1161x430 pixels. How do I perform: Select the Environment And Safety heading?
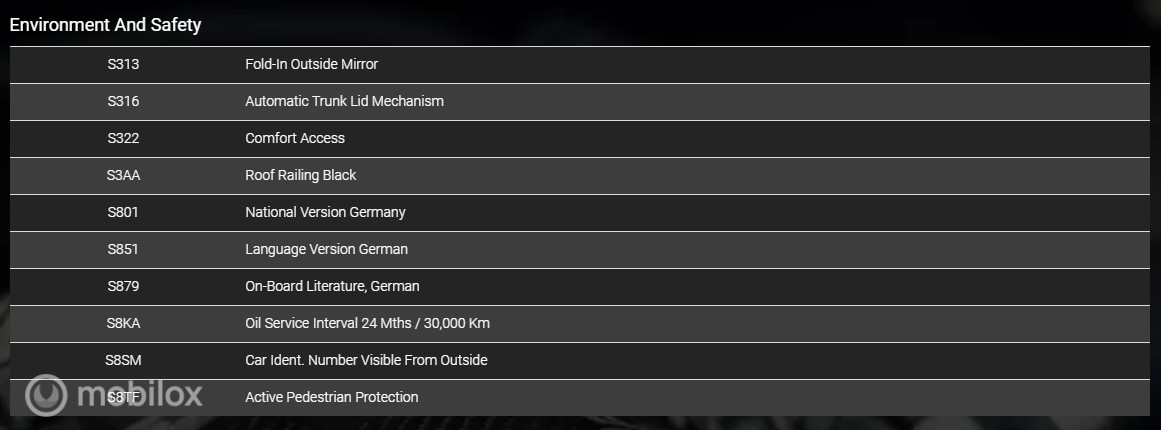point(105,25)
